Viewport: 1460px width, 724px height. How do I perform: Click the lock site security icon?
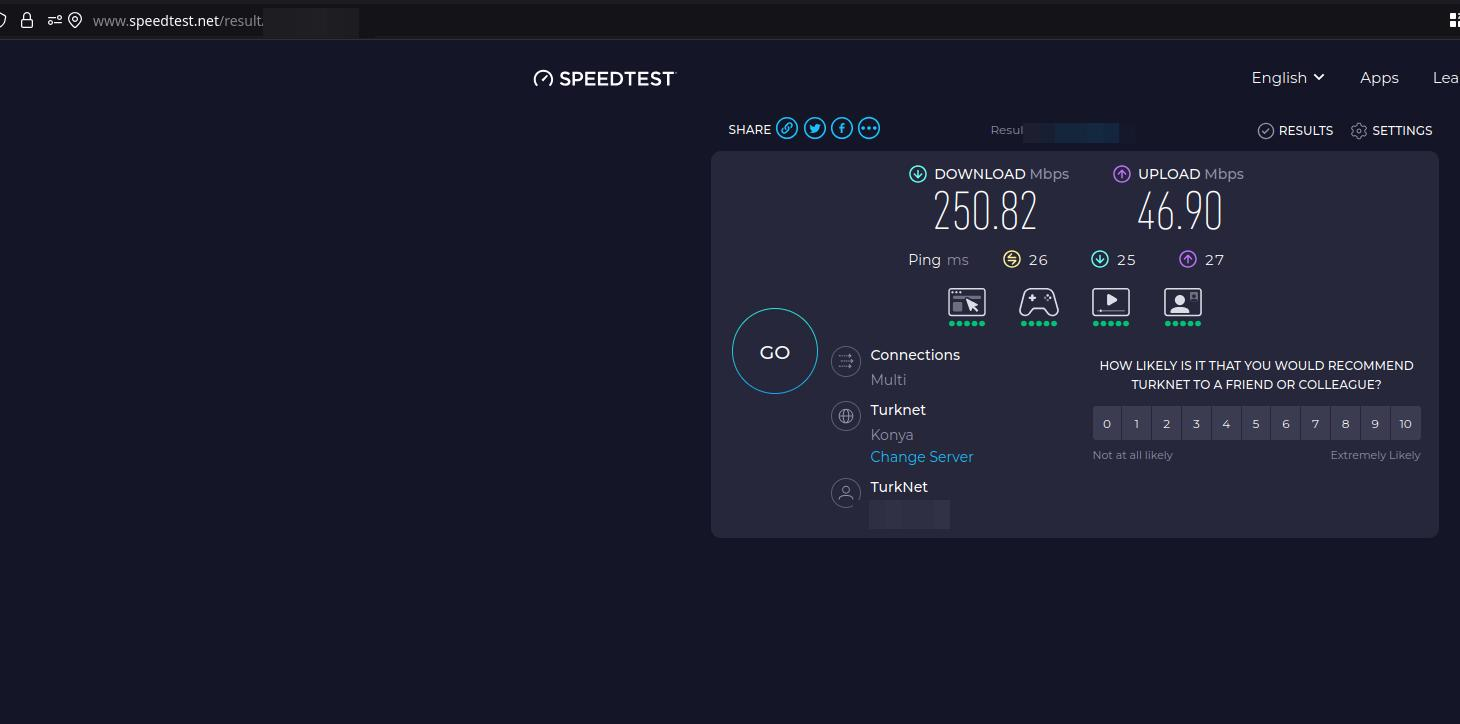pos(27,20)
